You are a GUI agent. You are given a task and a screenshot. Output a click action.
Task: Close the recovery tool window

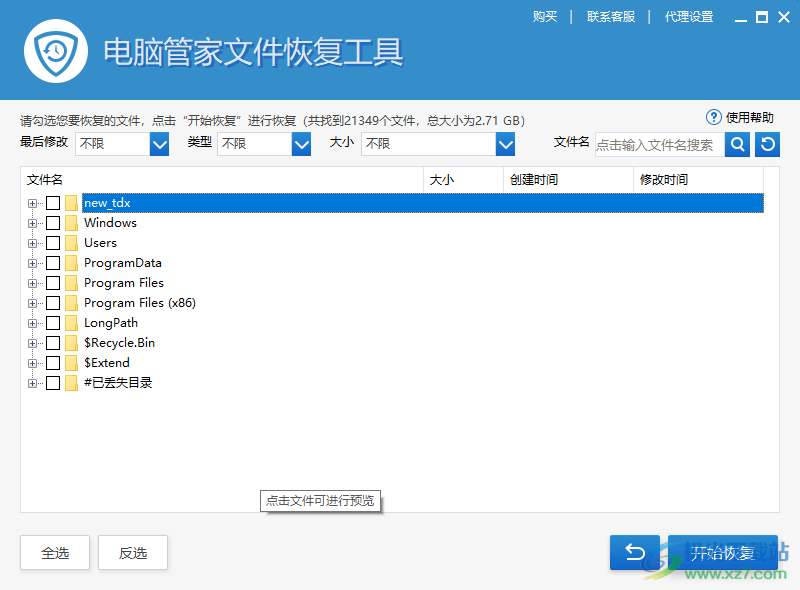click(x=784, y=17)
